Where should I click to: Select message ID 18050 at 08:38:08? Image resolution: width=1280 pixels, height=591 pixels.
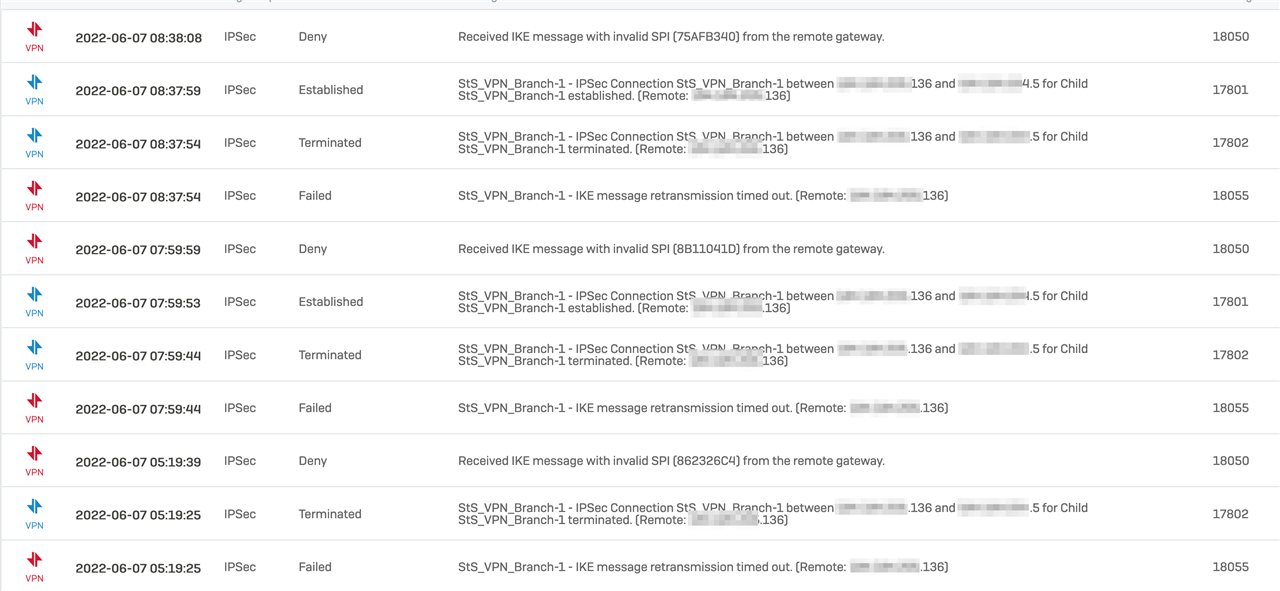click(x=1230, y=37)
